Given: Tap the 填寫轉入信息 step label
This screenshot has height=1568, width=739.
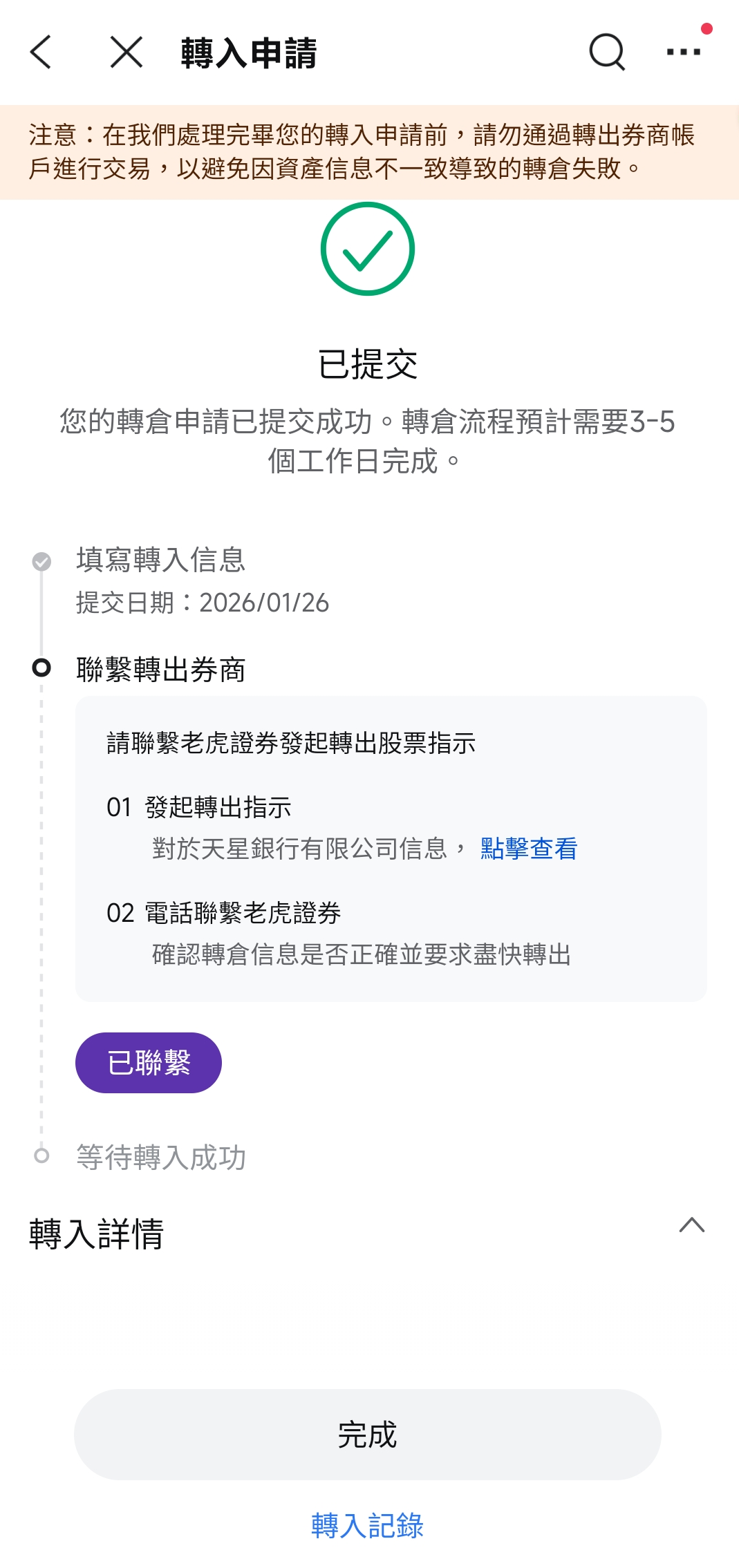Looking at the screenshot, I should [160, 560].
